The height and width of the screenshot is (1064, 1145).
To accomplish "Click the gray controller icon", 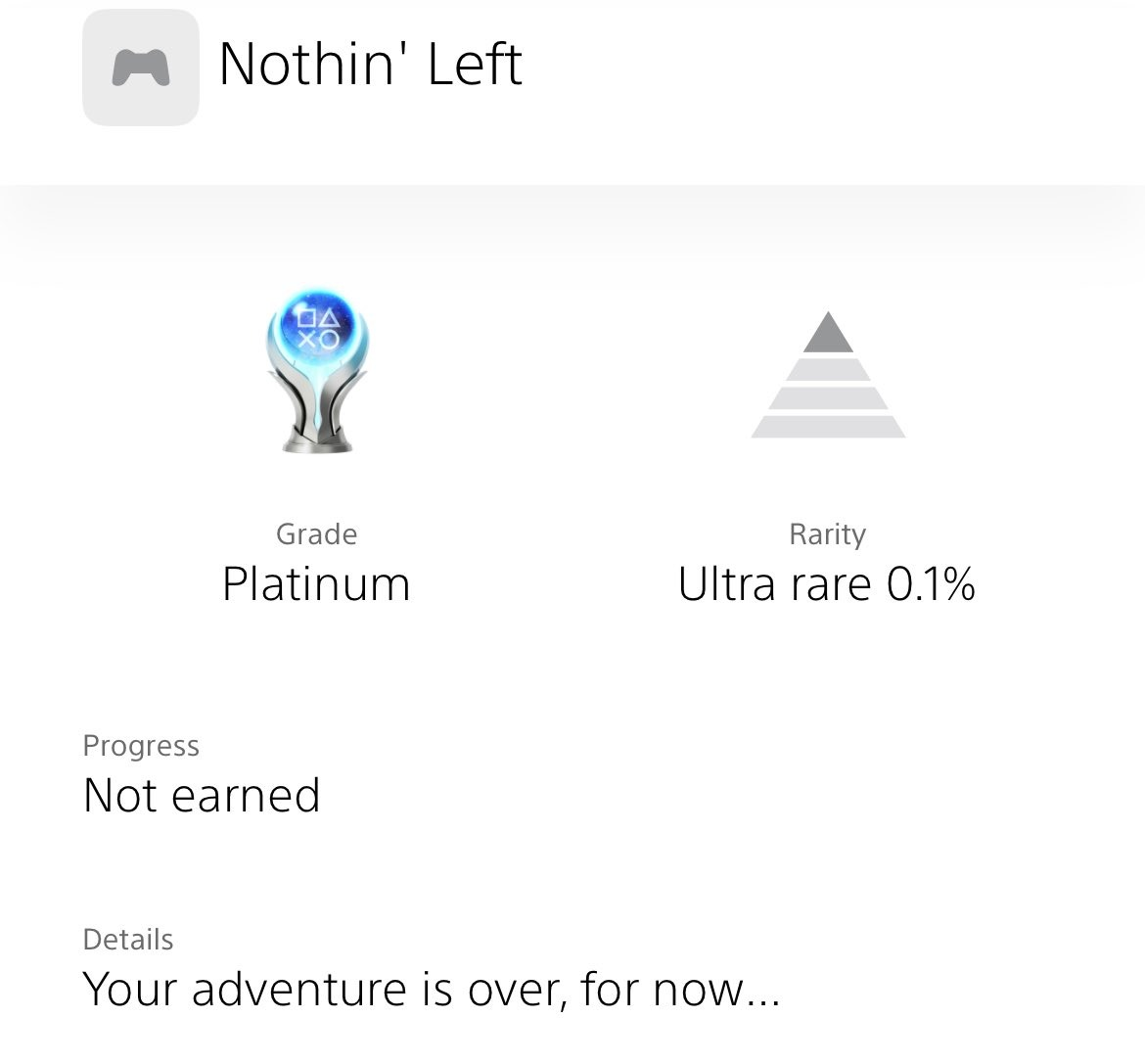I will coord(141,68).
